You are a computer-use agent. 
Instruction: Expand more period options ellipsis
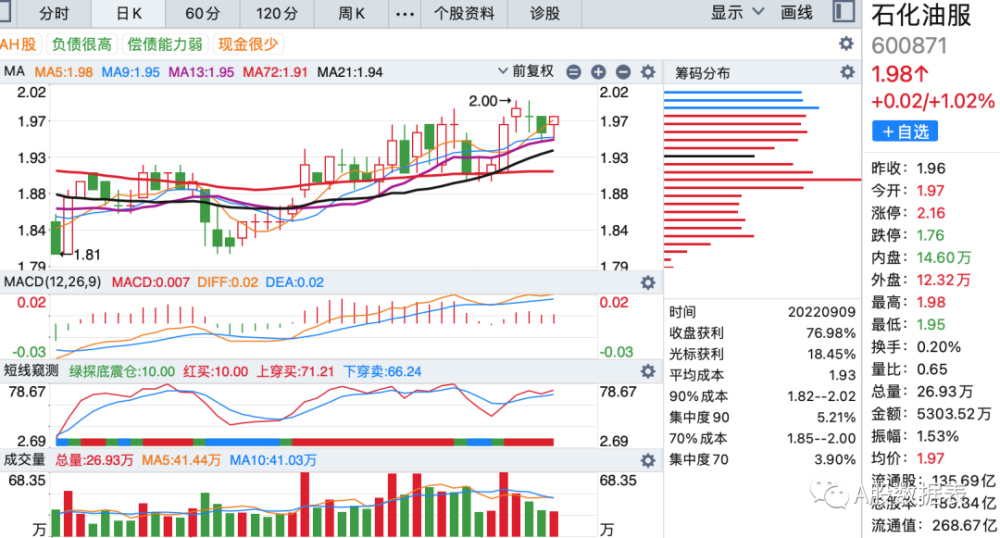pyautogui.click(x=404, y=13)
